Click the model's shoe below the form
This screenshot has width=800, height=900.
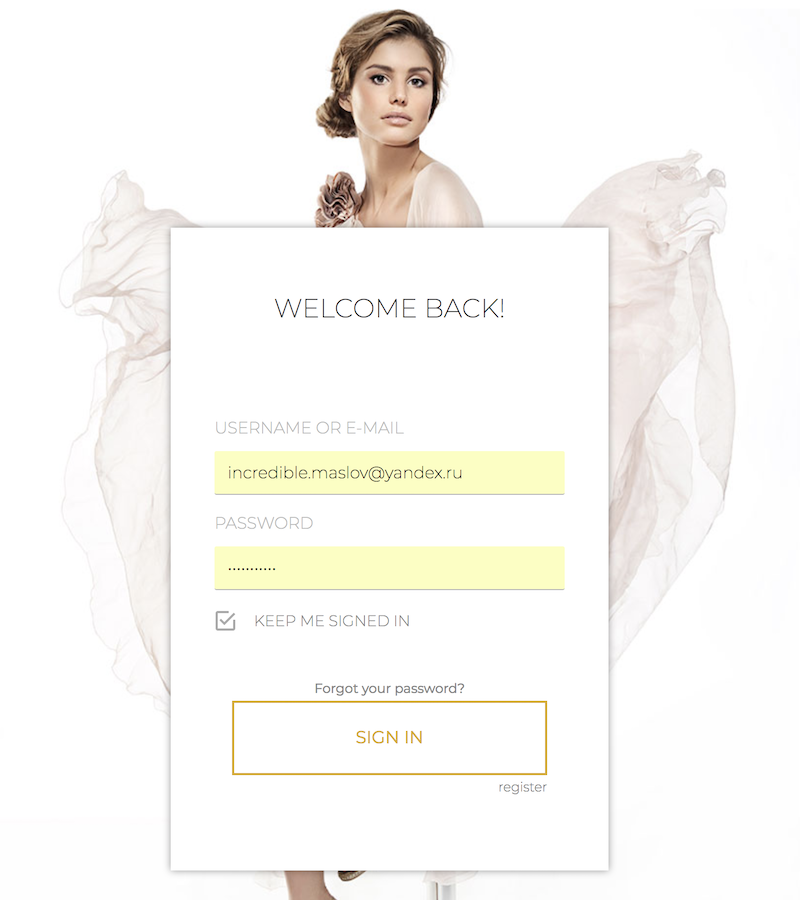pos(351,876)
